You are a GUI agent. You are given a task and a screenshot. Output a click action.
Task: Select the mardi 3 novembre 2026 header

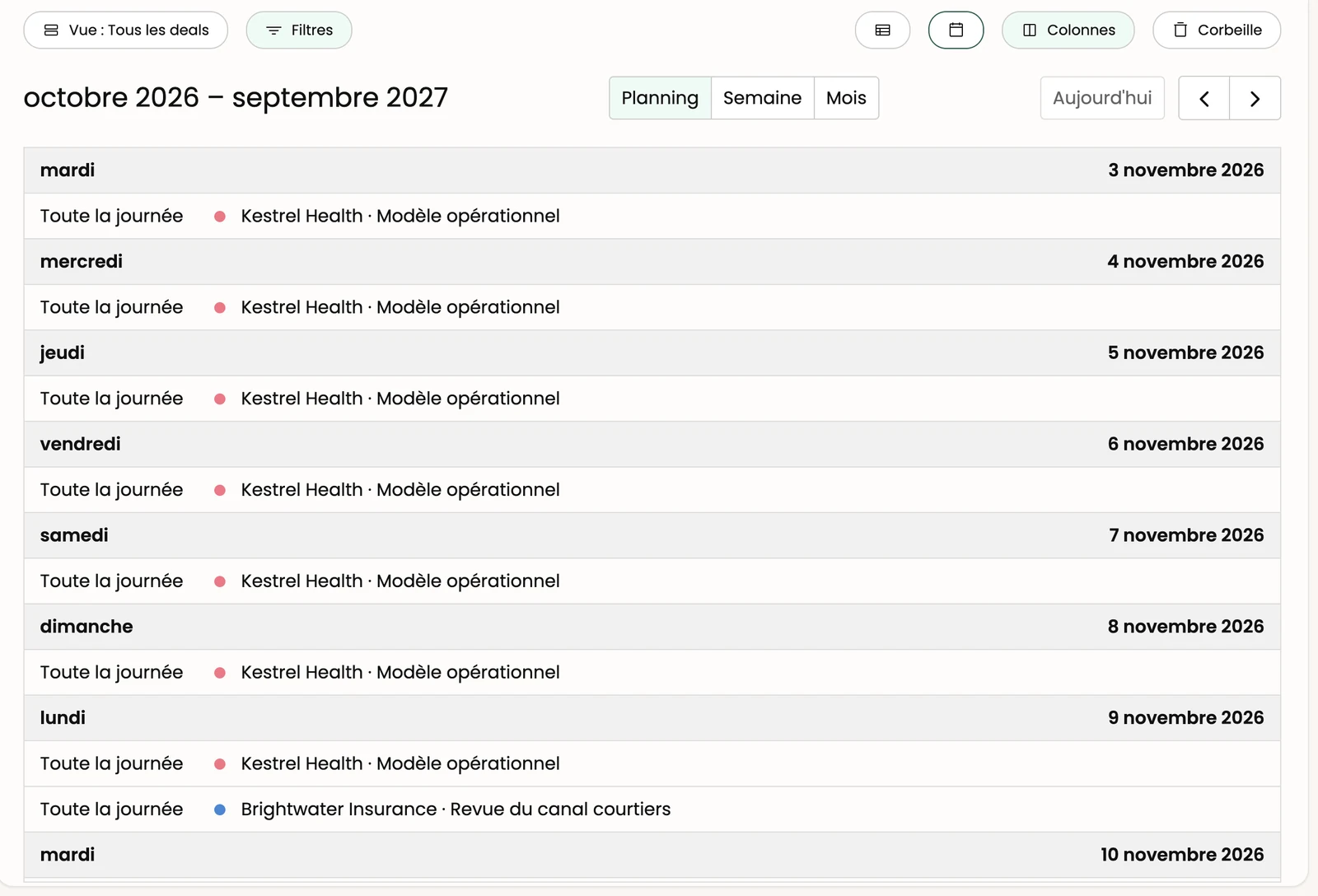652,170
